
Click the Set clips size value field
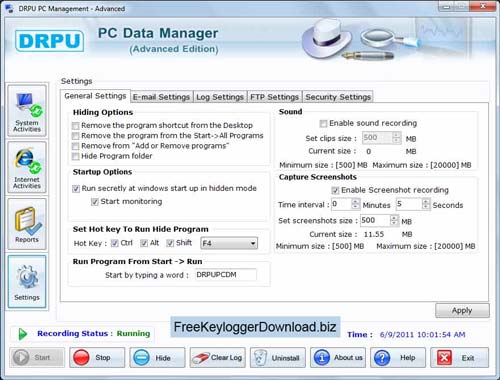[377, 138]
